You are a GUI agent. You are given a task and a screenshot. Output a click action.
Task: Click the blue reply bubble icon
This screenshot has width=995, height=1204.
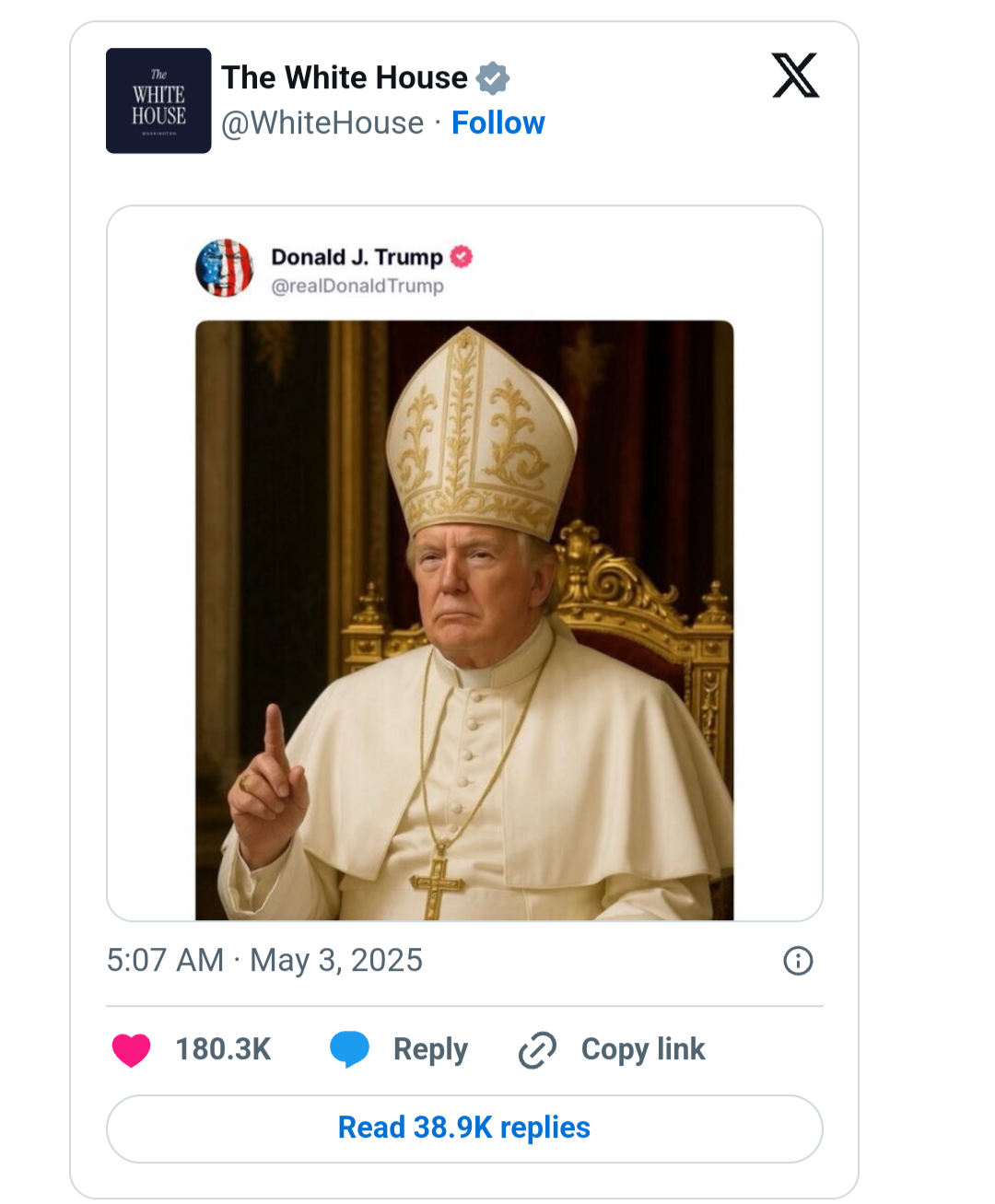(349, 1049)
